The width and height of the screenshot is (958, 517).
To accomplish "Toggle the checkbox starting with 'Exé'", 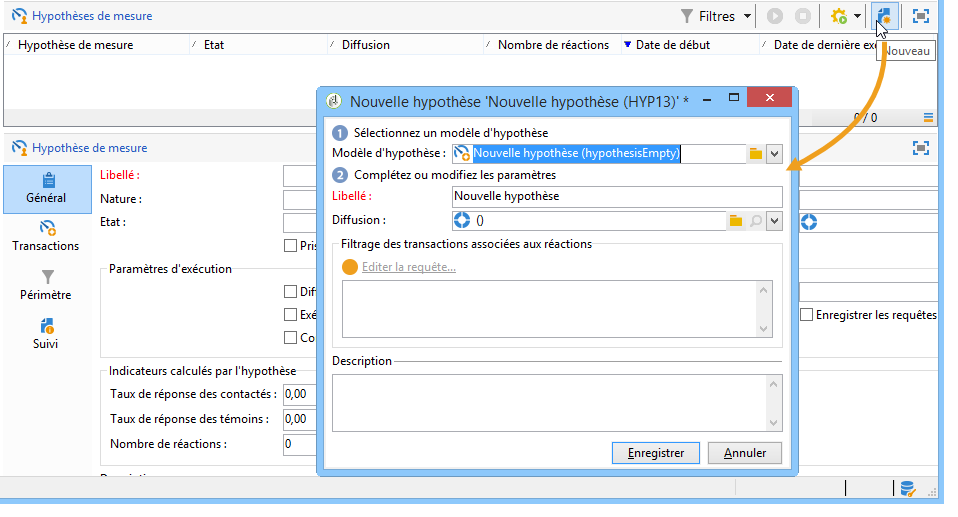I will click(x=290, y=315).
